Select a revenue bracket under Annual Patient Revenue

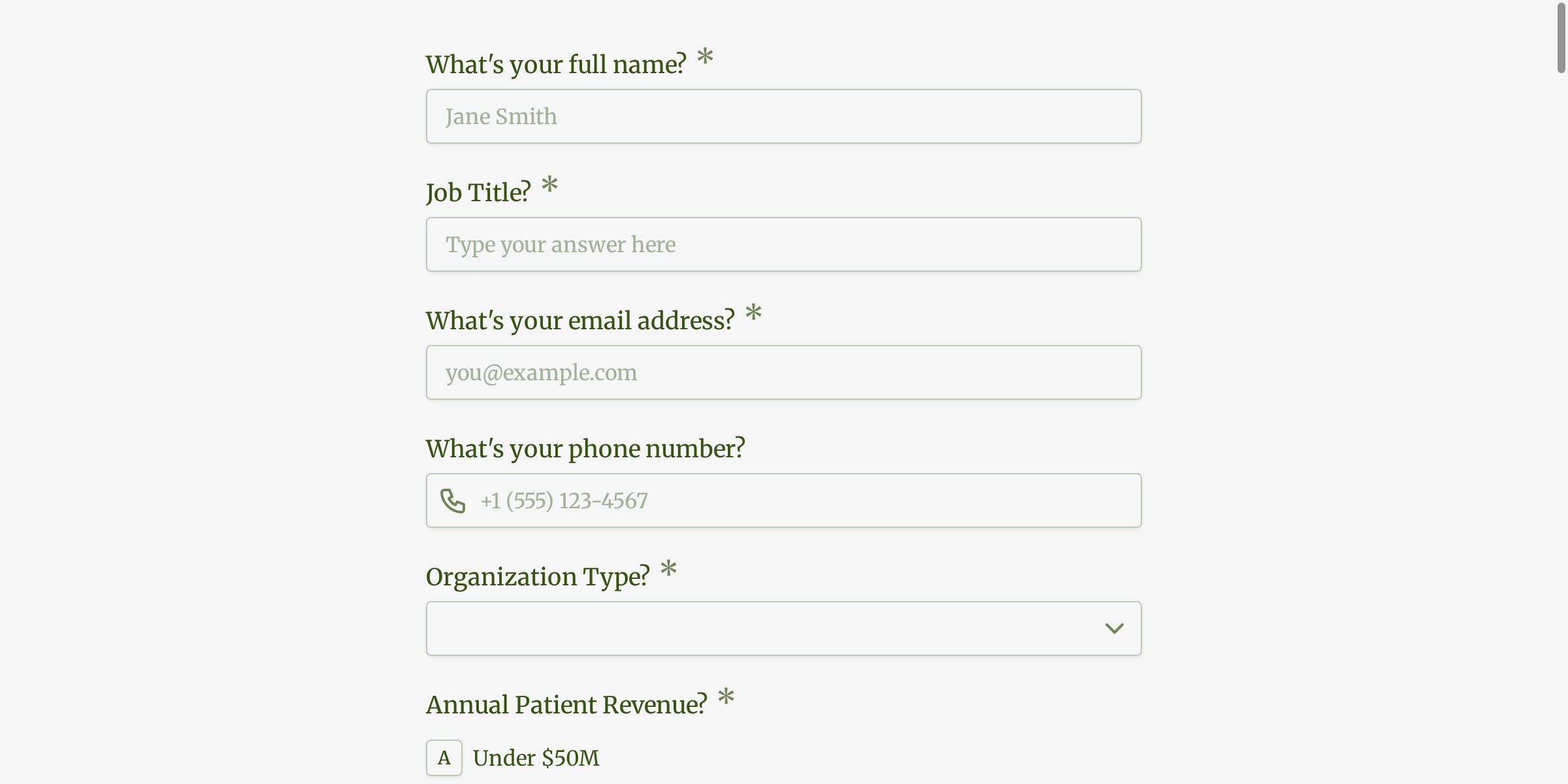[x=536, y=758]
